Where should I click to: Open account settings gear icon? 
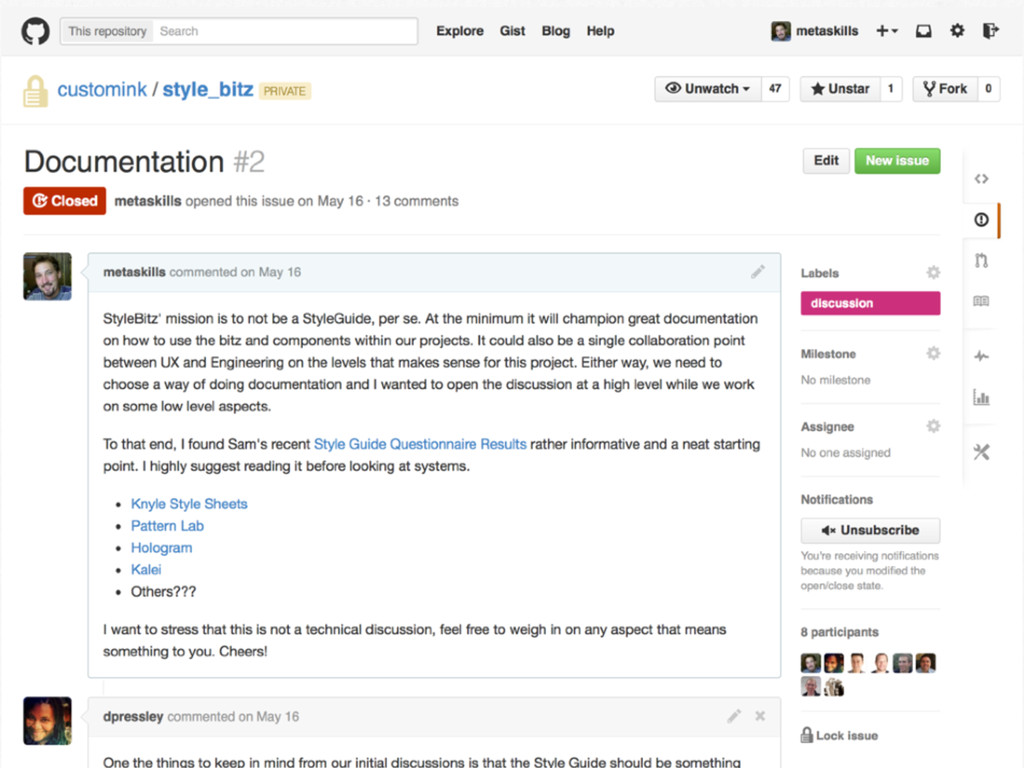957,31
